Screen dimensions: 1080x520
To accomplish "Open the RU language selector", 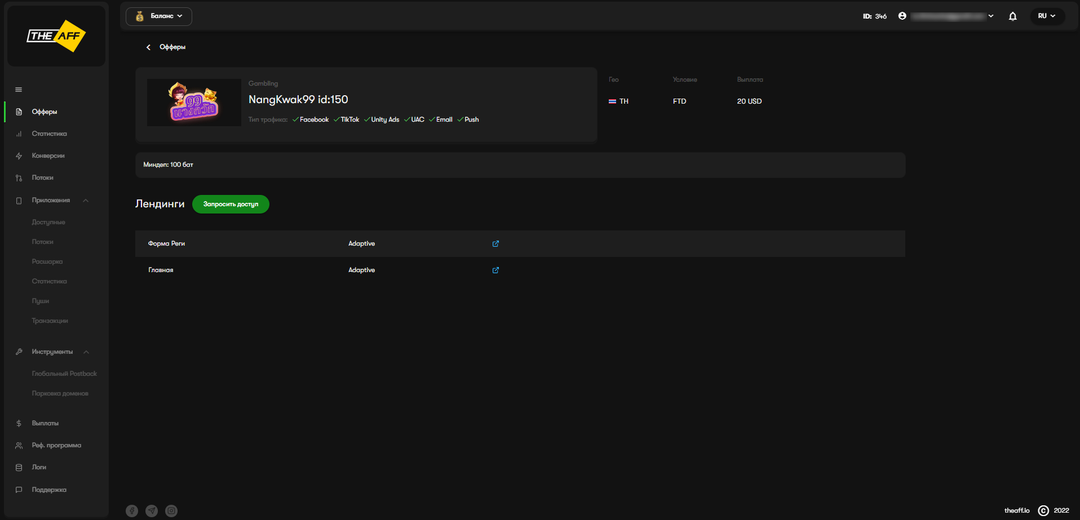I will coord(1047,16).
